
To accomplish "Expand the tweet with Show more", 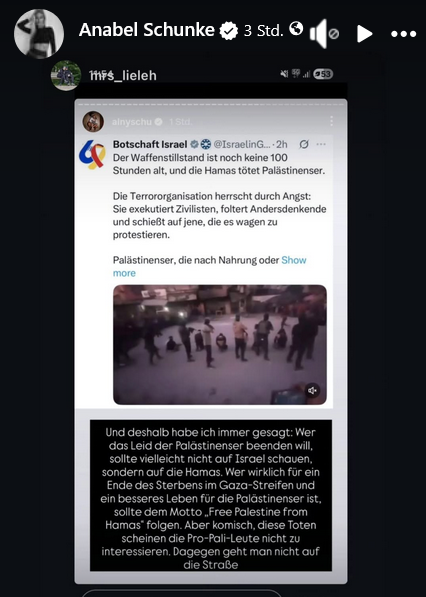I will (210, 267).
